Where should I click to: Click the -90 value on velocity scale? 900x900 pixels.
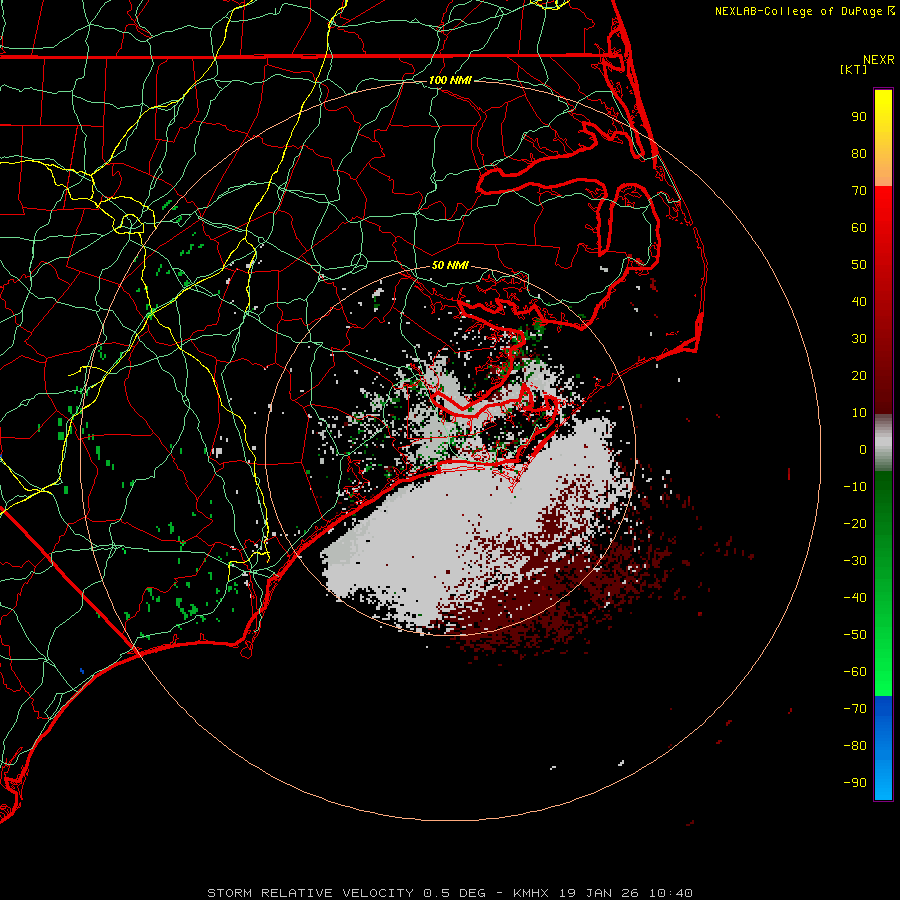click(x=855, y=783)
